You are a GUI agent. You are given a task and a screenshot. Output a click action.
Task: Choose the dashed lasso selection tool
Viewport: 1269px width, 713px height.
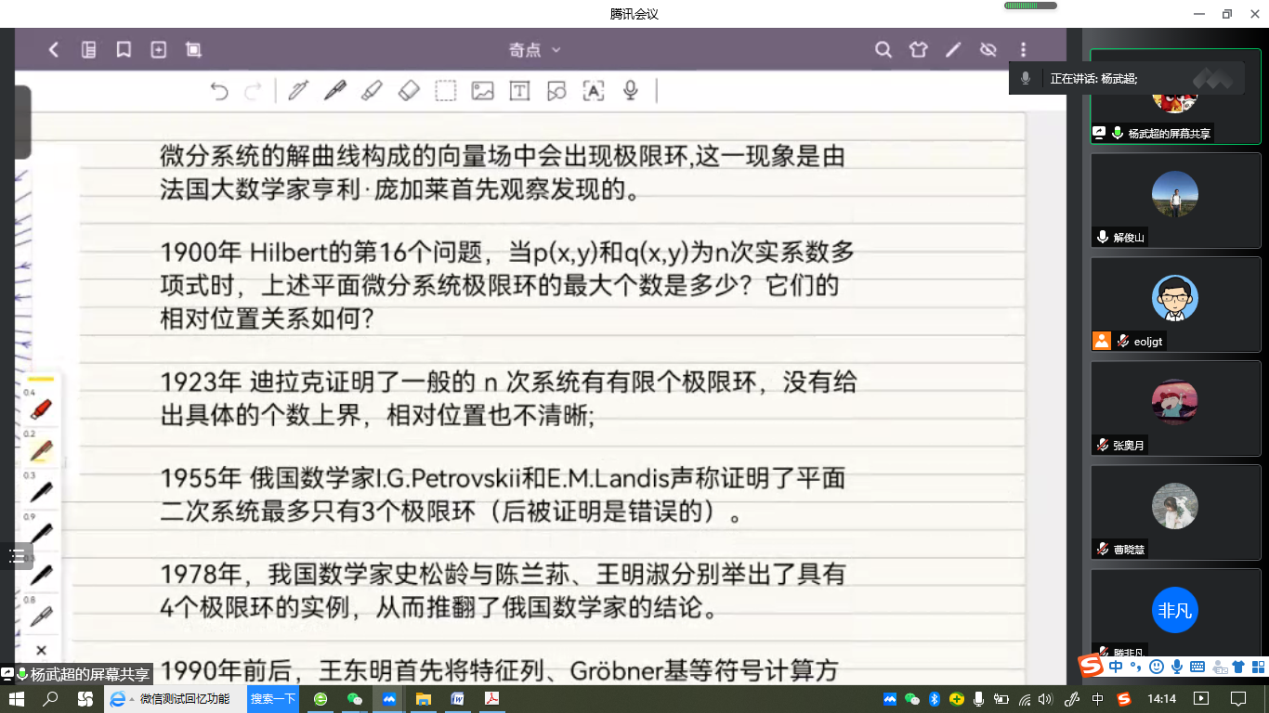tap(446, 91)
